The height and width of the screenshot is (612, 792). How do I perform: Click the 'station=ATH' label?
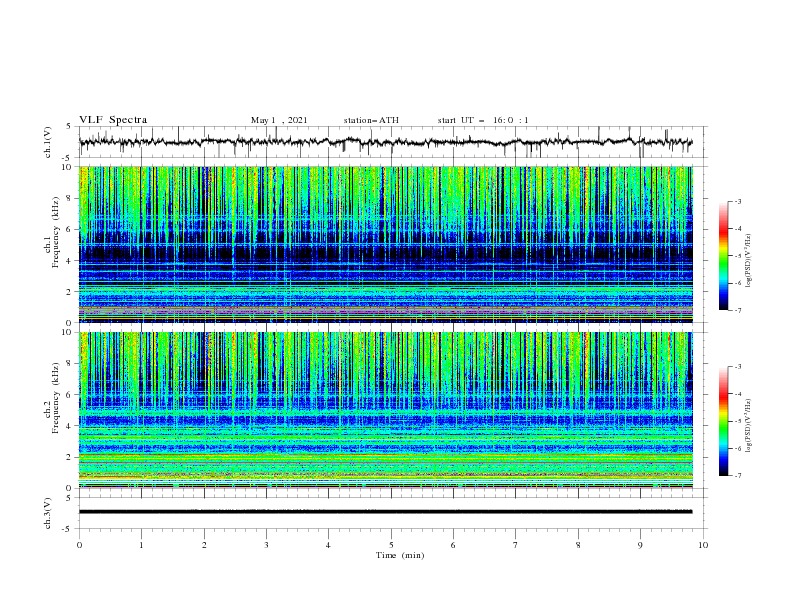371,120
